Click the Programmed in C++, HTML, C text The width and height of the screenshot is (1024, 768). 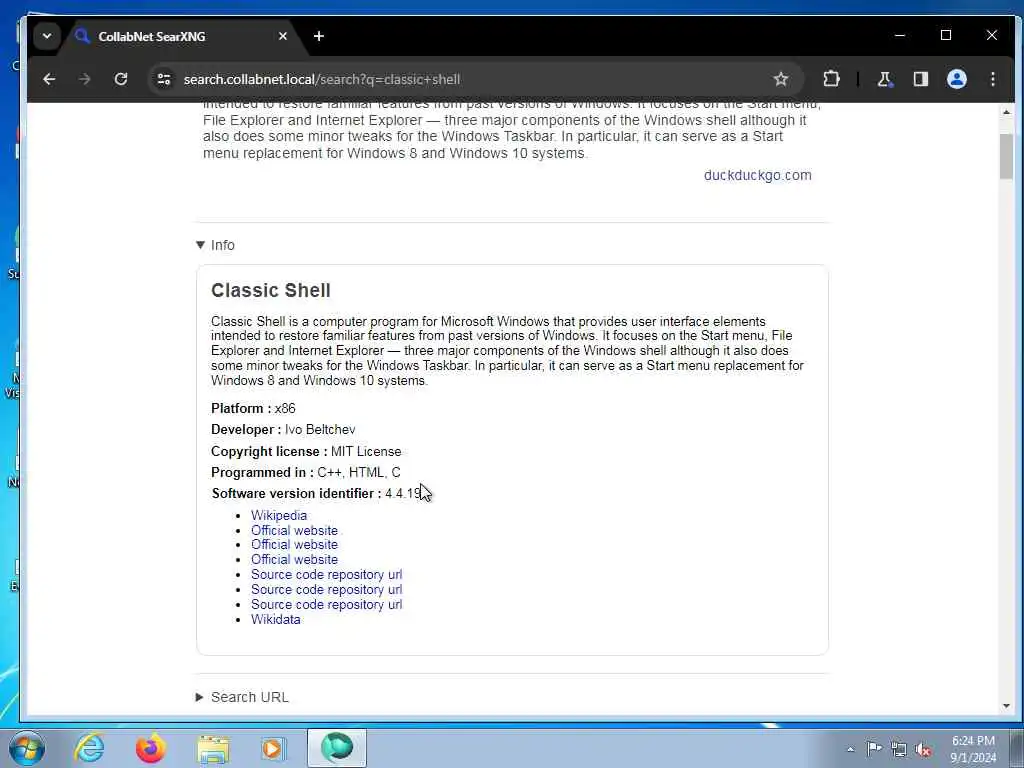[359, 472]
